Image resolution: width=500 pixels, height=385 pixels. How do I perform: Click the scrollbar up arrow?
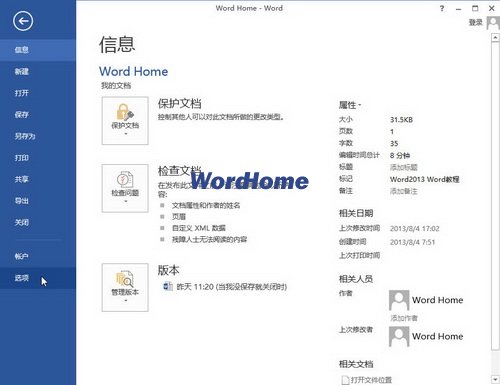[495, 37]
